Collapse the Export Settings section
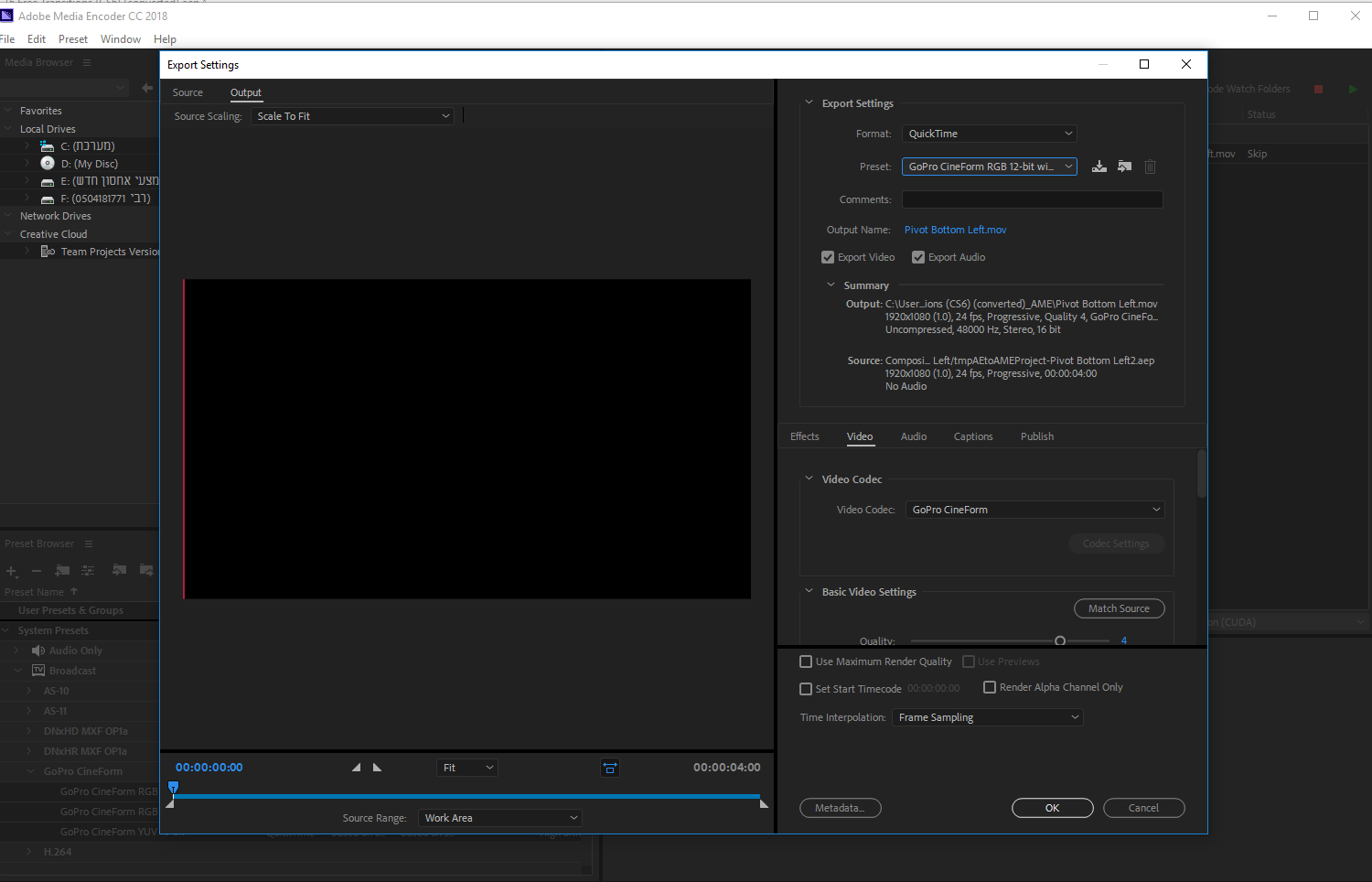 click(809, 102)
